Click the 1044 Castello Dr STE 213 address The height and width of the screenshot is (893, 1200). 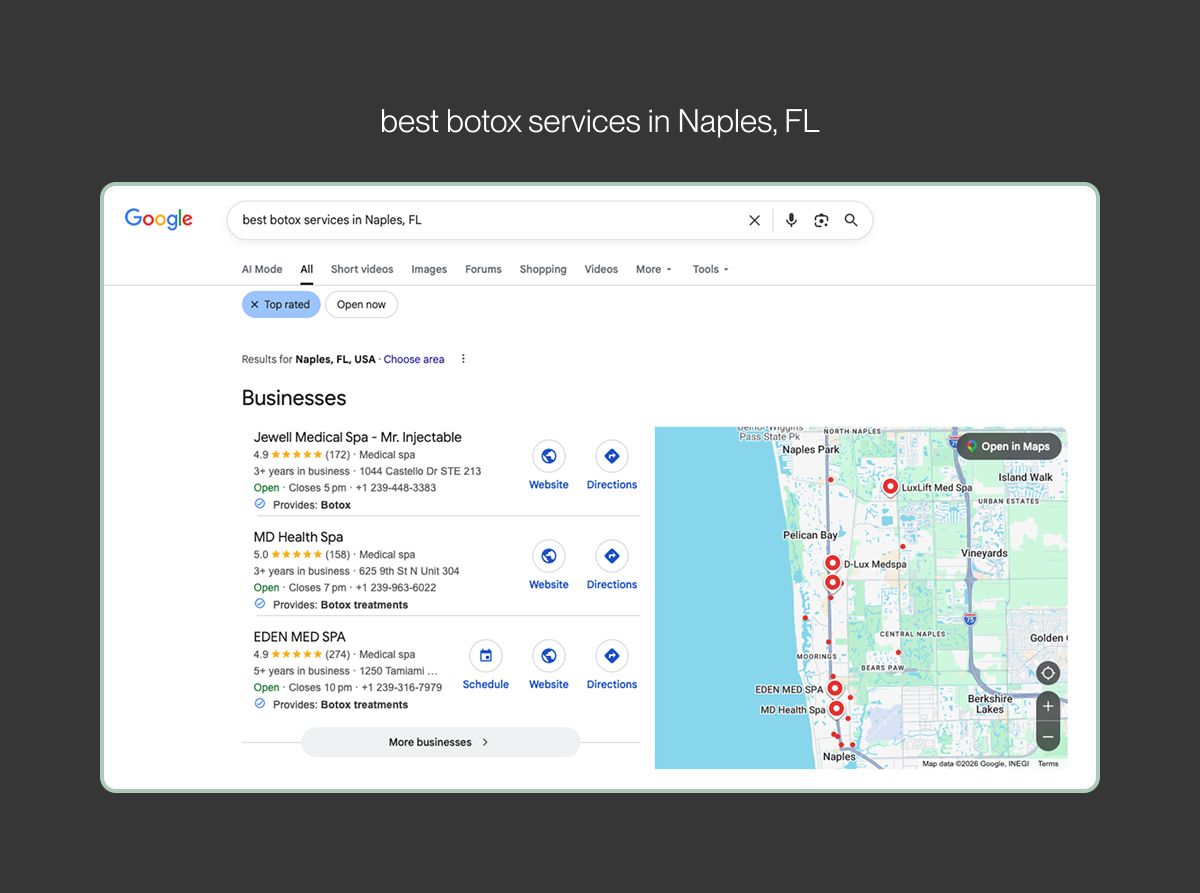click(x=420, y=471)
